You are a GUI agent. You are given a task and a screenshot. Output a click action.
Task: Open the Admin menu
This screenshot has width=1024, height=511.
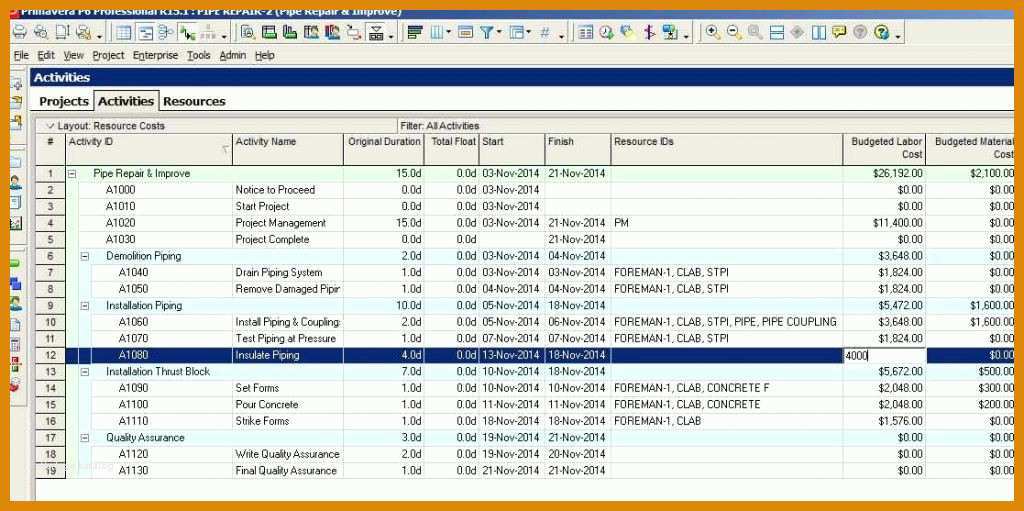click(x=232, y=56)
